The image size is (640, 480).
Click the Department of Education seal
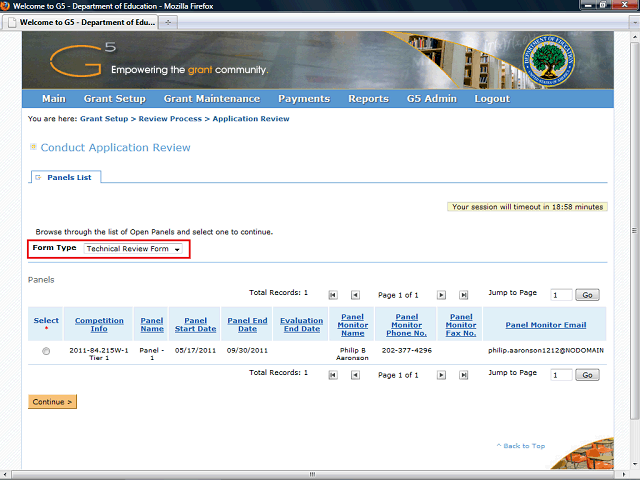(x=546, y=60)
